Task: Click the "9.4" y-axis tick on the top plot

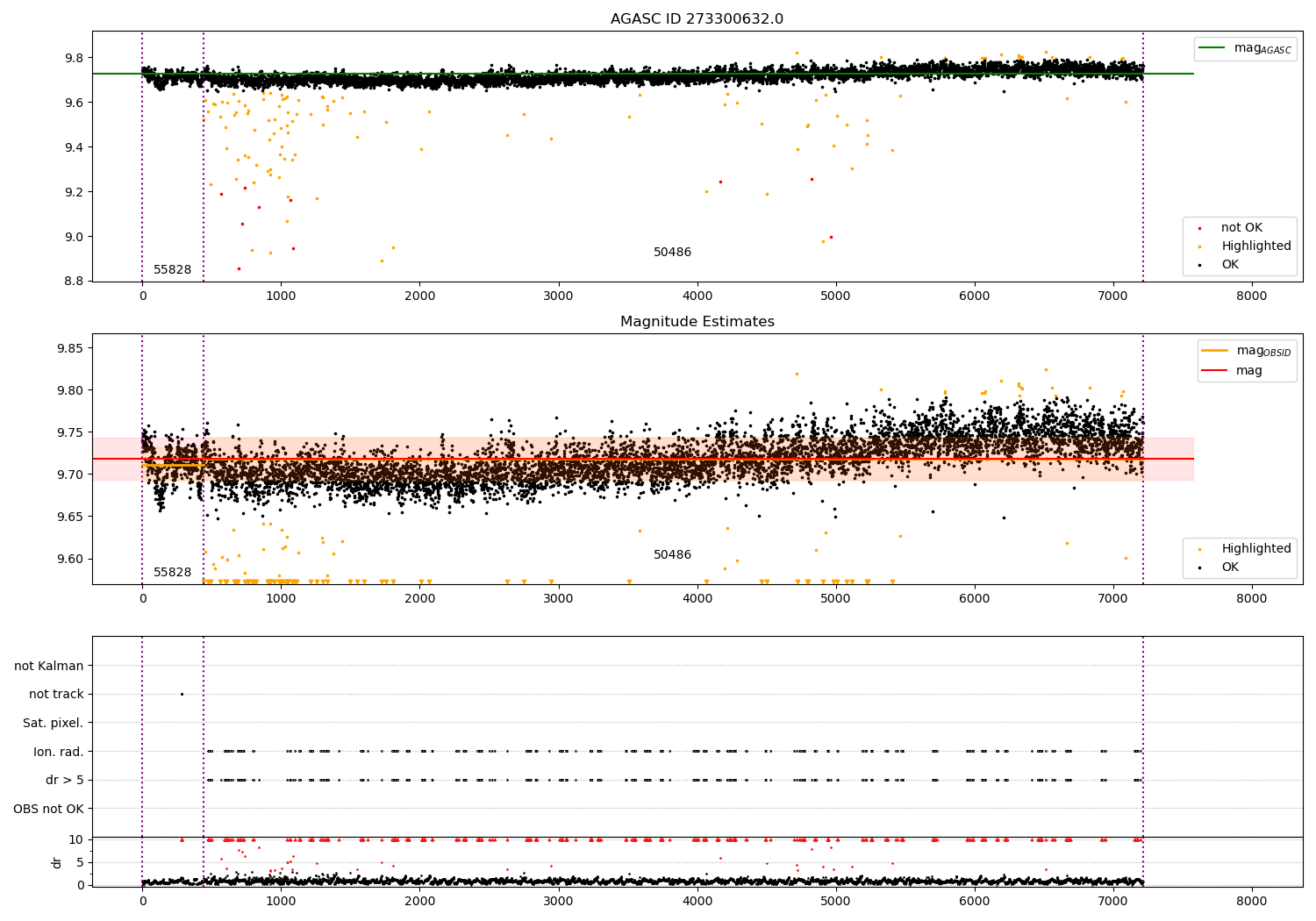Action: pyautogui.click(x=75, y=147)
